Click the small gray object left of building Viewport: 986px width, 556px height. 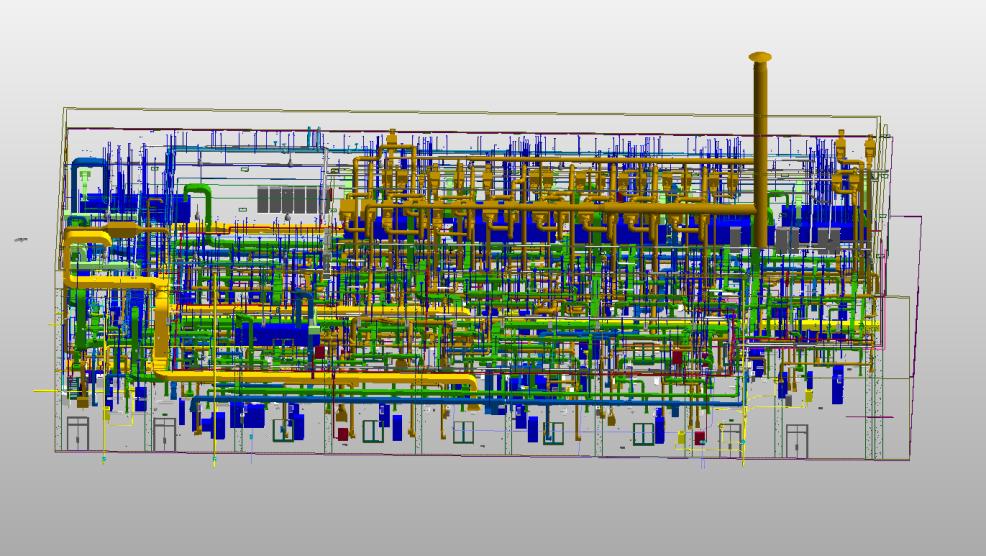tap(20, 240)
